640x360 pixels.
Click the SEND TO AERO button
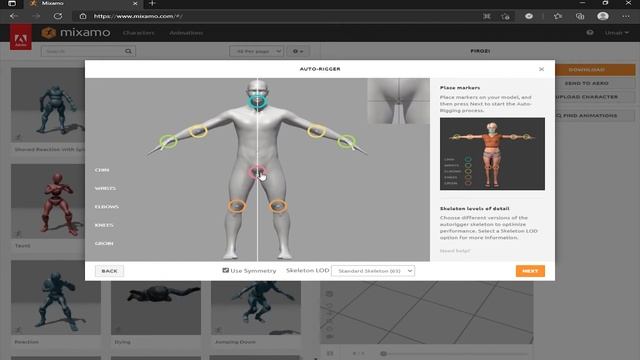[587, 83]
